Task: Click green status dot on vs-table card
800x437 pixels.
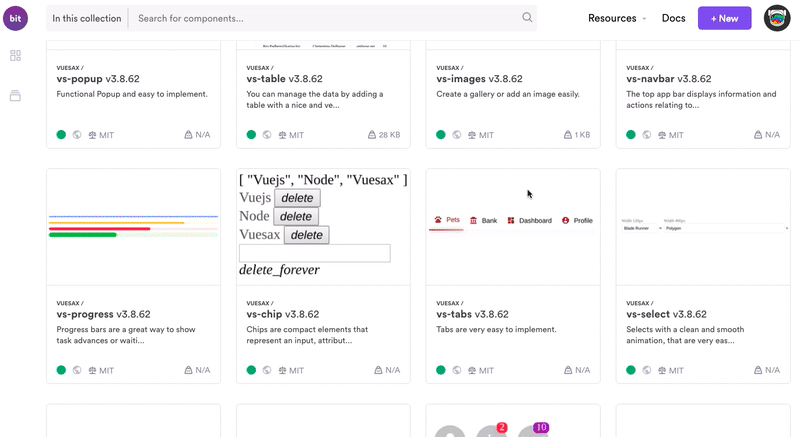Action: pyautogui.click(x=251, y=135)
